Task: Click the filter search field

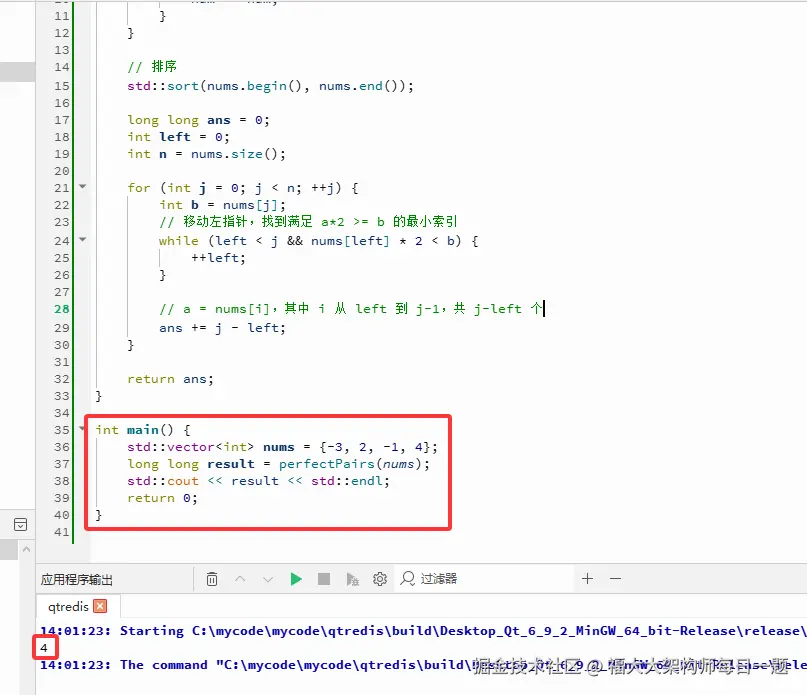Action: pyautogui.click(x=484, y=579)
